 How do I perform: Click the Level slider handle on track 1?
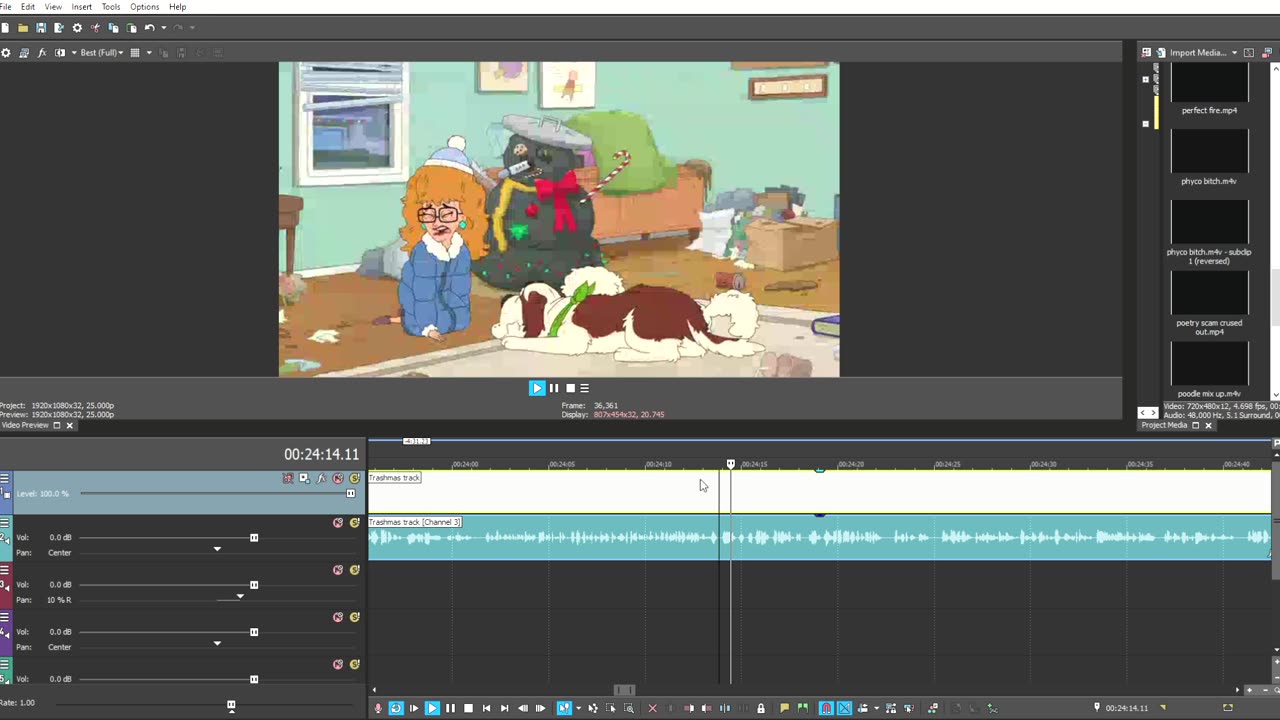pyautogui.click(x=351, y=494)
